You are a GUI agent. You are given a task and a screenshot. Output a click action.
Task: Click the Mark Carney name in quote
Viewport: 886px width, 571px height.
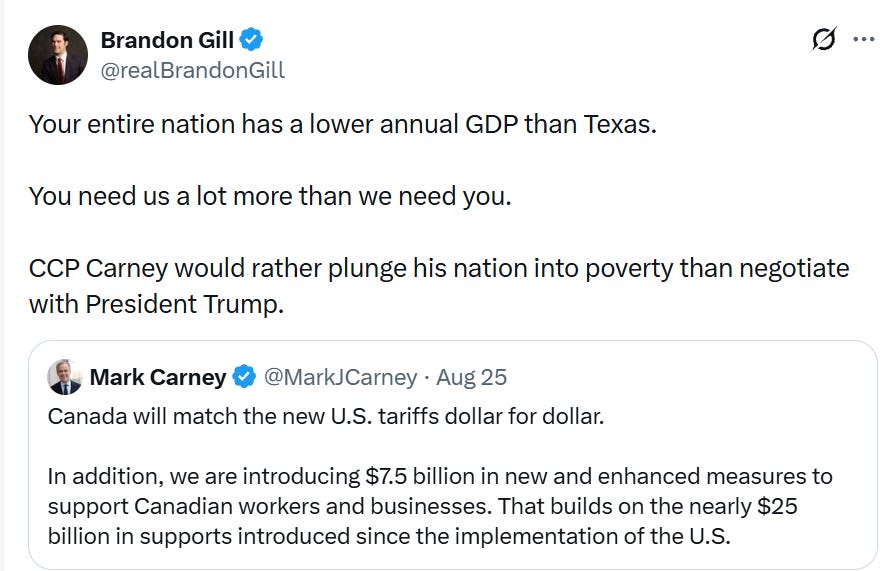pyautogui.click(x=158, y=377)
